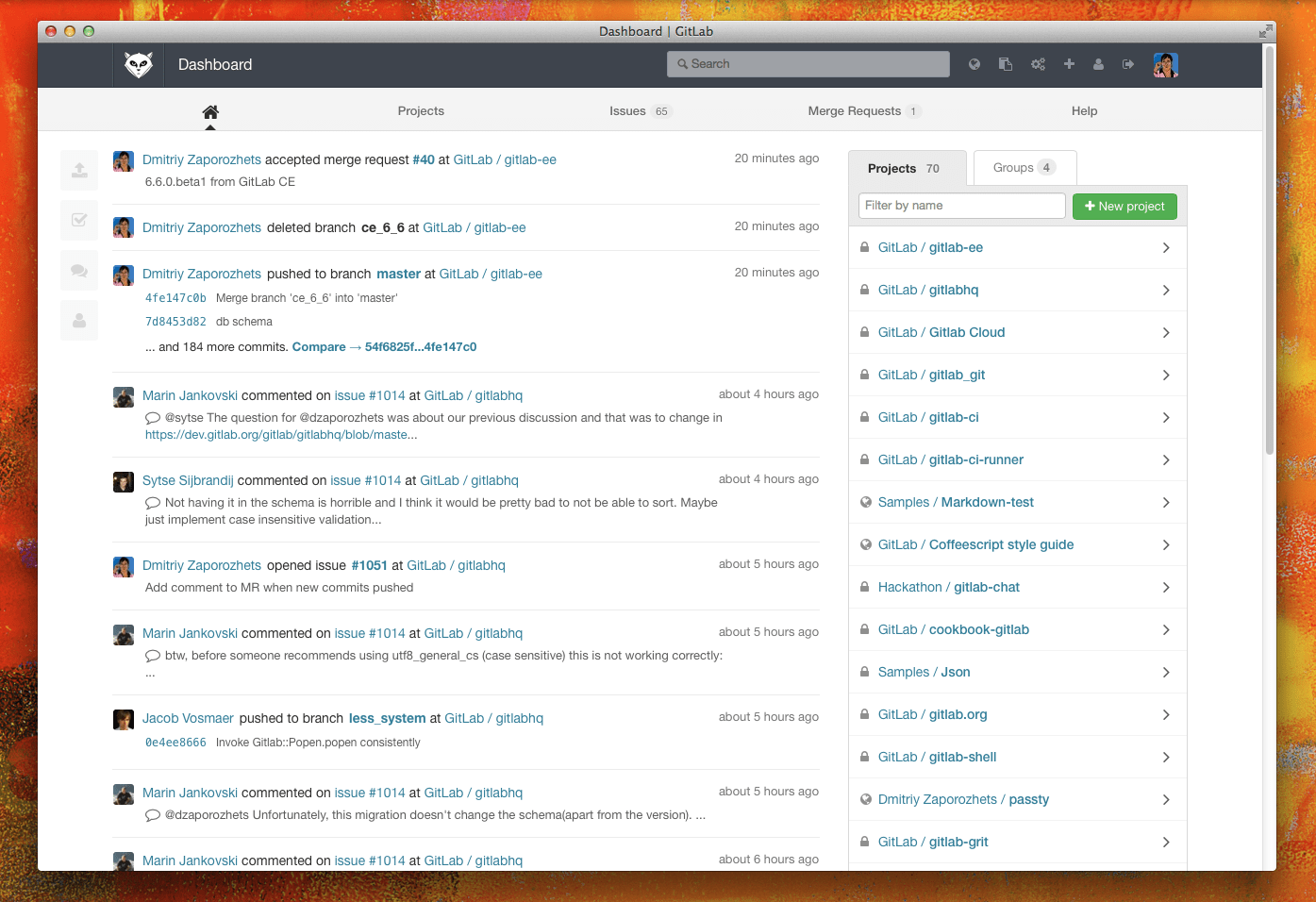Expand the GitLab / gitlab-ee project chevron
Screen dimensions: 1316x902
pos(1166,247)
